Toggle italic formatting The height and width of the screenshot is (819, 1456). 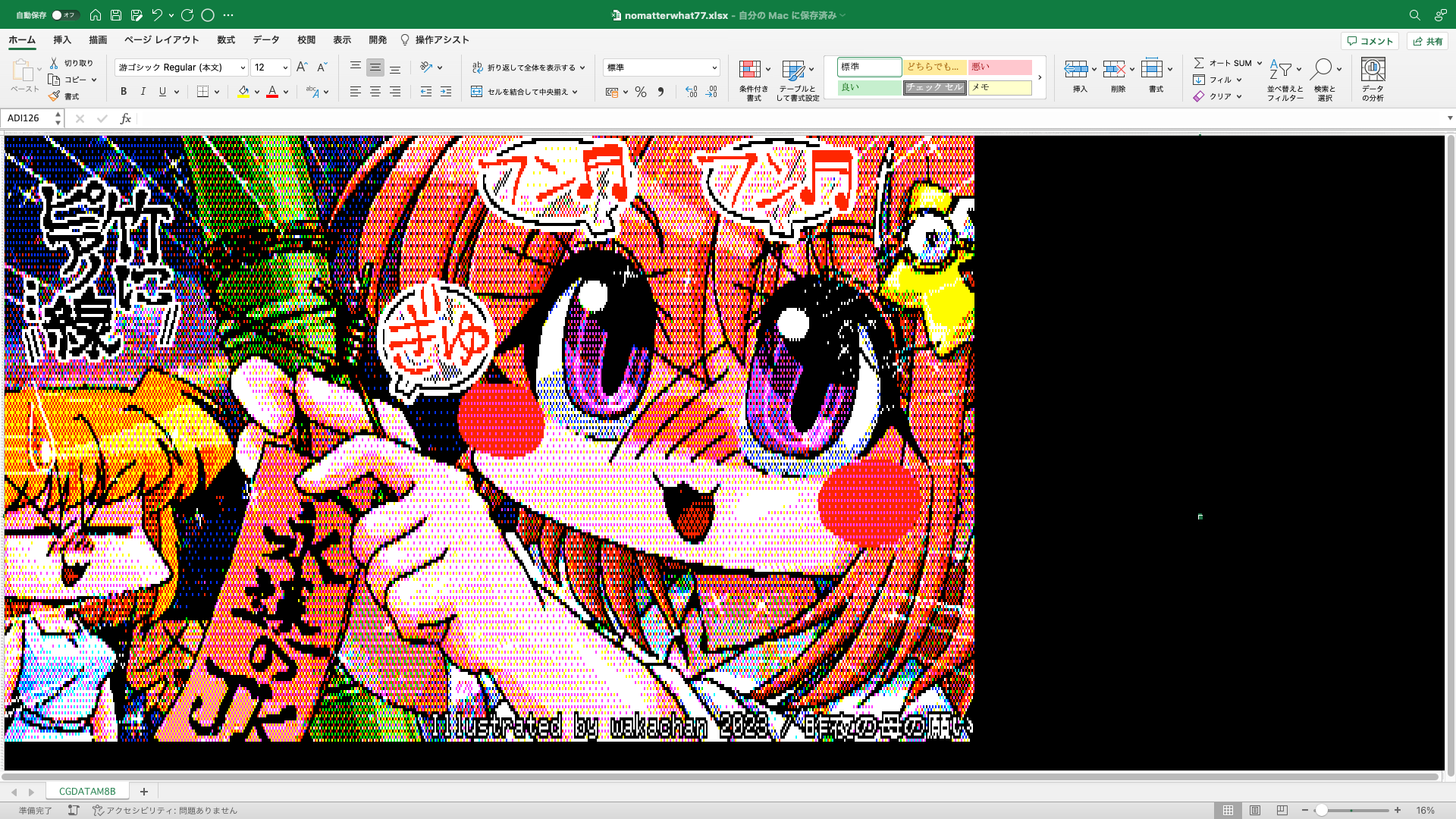tap(143, 92)
